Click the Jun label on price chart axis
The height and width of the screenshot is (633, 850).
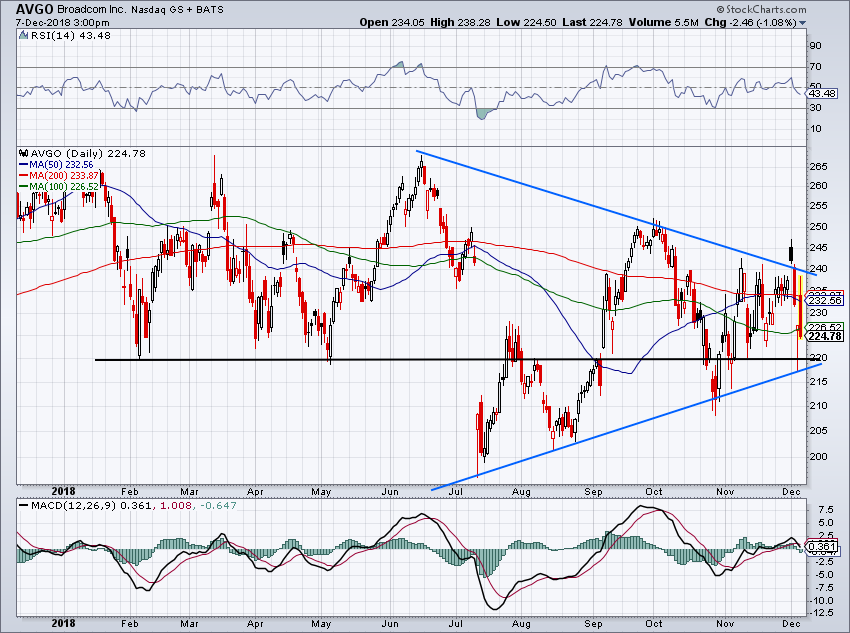390,492
